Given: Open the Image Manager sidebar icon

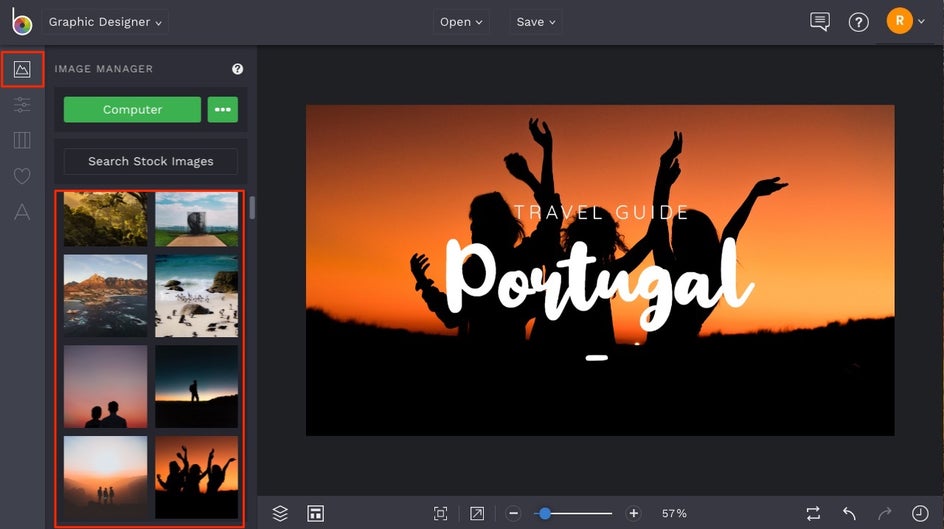Looking at the screenshot, I should (22, 70).
